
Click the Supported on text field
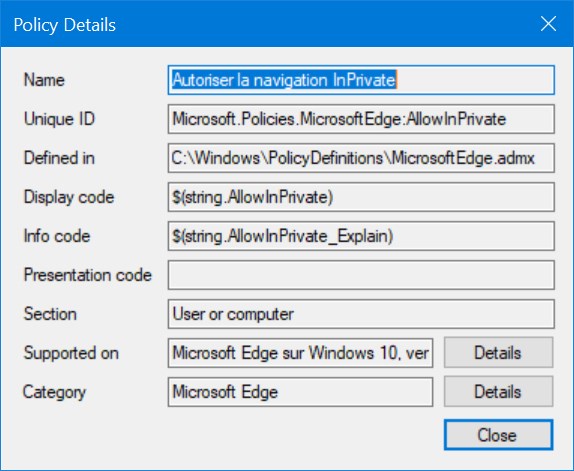point(300,353)
